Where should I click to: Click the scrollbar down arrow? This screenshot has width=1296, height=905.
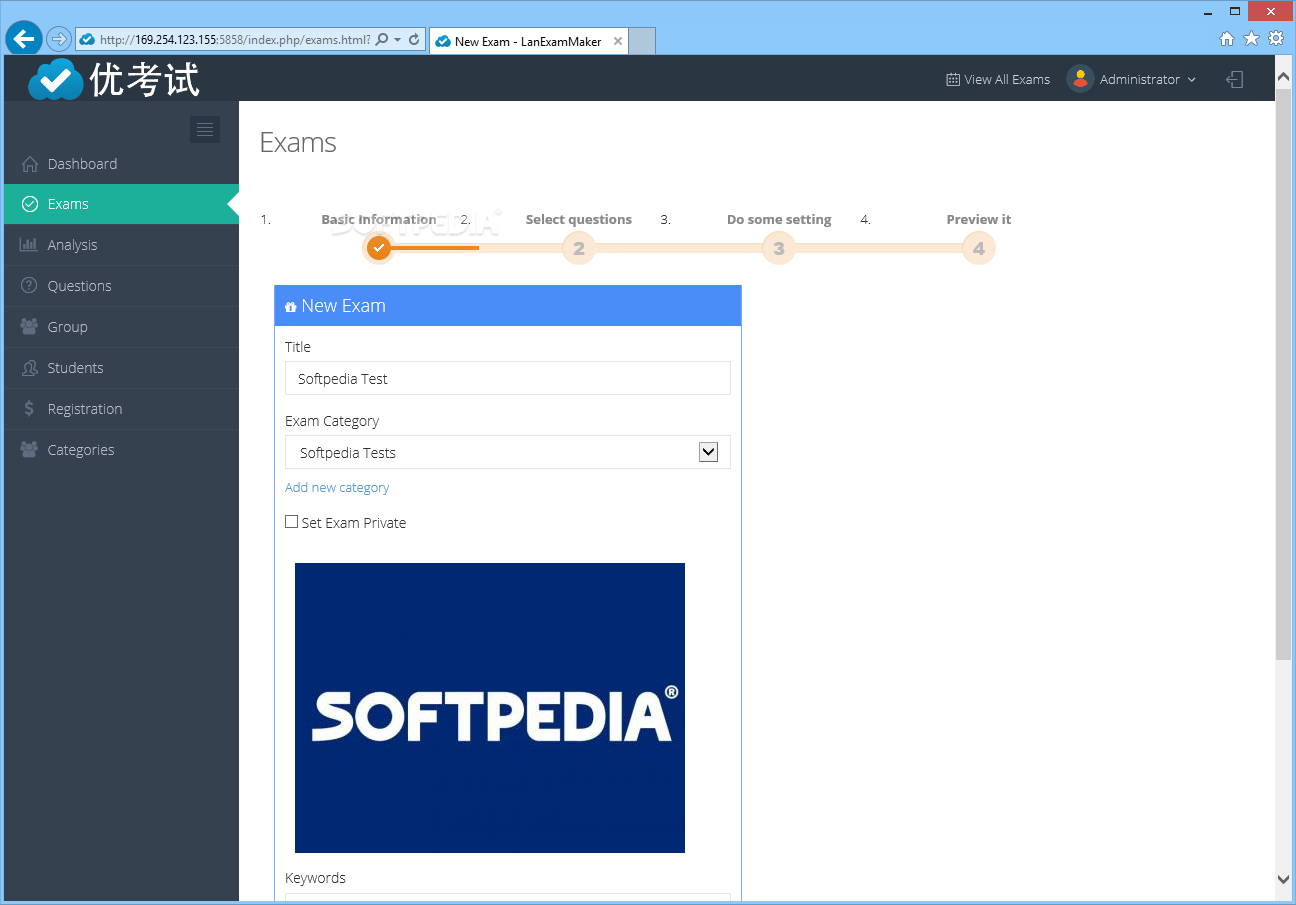point(1284,879)
